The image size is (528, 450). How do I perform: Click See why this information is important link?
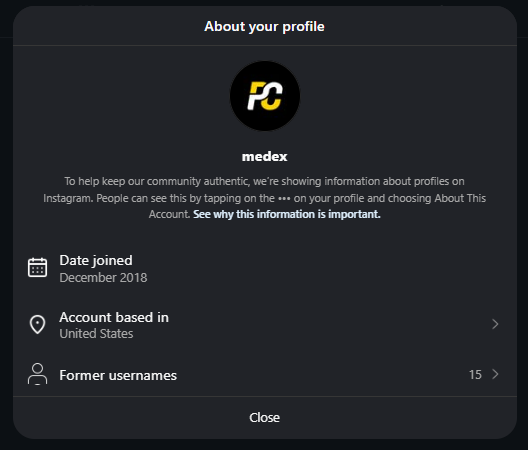coord(287,214)
